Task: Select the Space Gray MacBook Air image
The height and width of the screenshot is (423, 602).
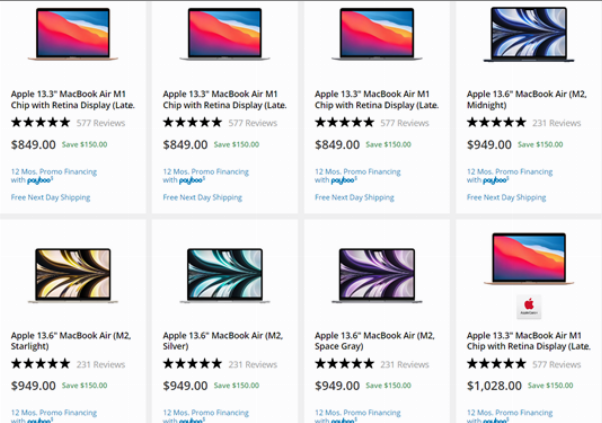Action: click(x=377, y=275)
